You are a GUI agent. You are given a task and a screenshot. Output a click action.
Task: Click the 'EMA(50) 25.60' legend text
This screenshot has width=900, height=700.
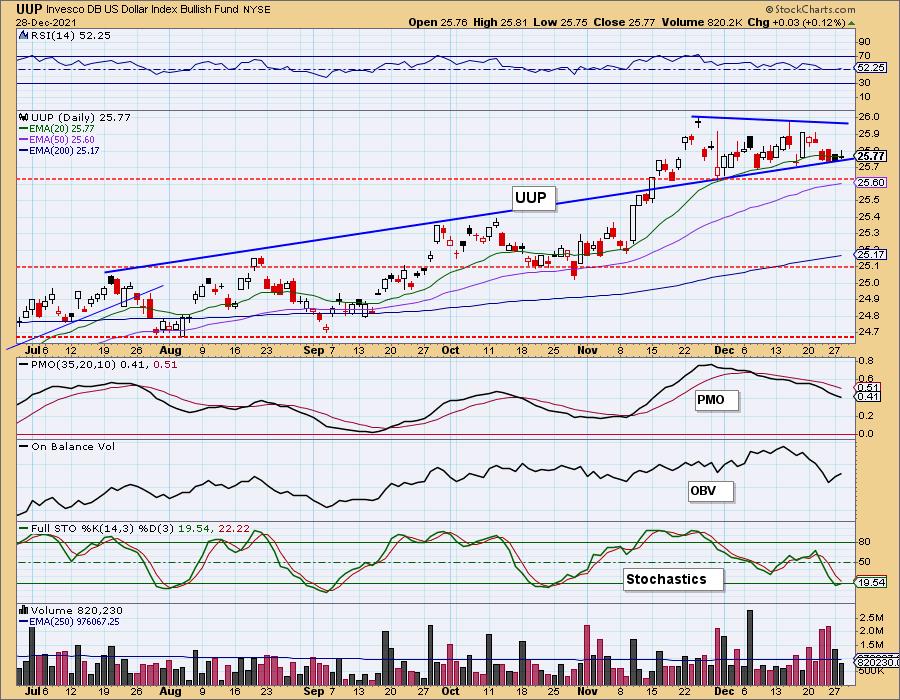61,140
